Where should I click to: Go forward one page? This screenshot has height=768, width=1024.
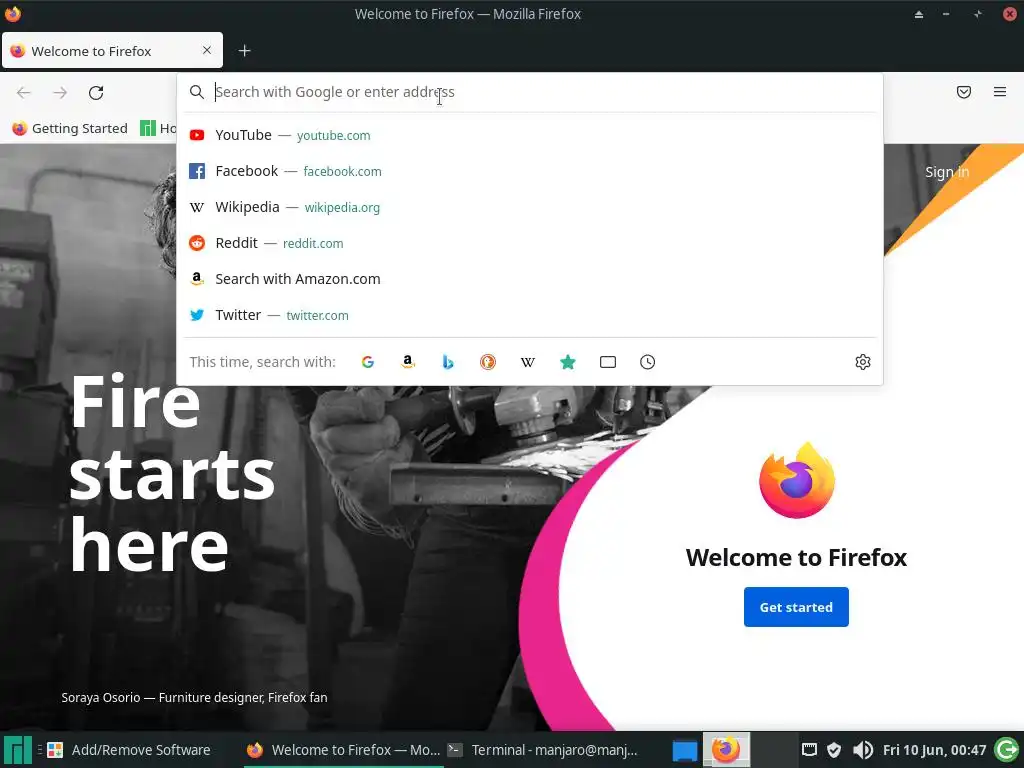(60, 93)
